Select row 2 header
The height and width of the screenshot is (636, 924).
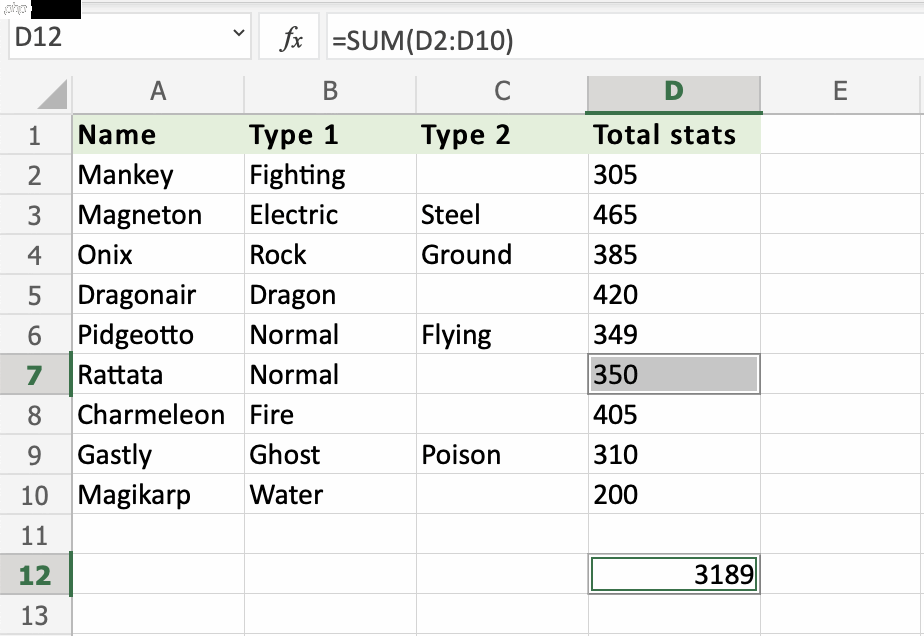35,175
